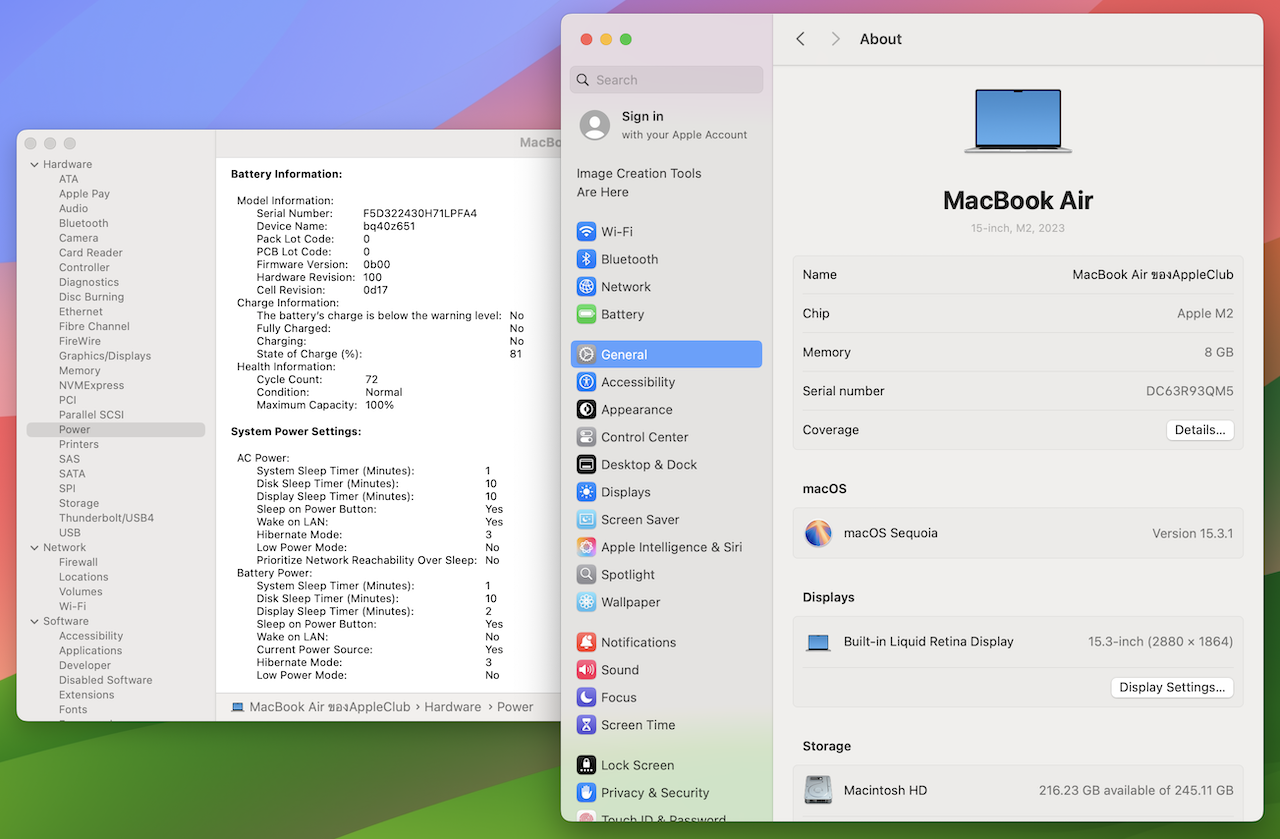Open Wallpaper settings

pyautogui.click(x=666, y=602)
